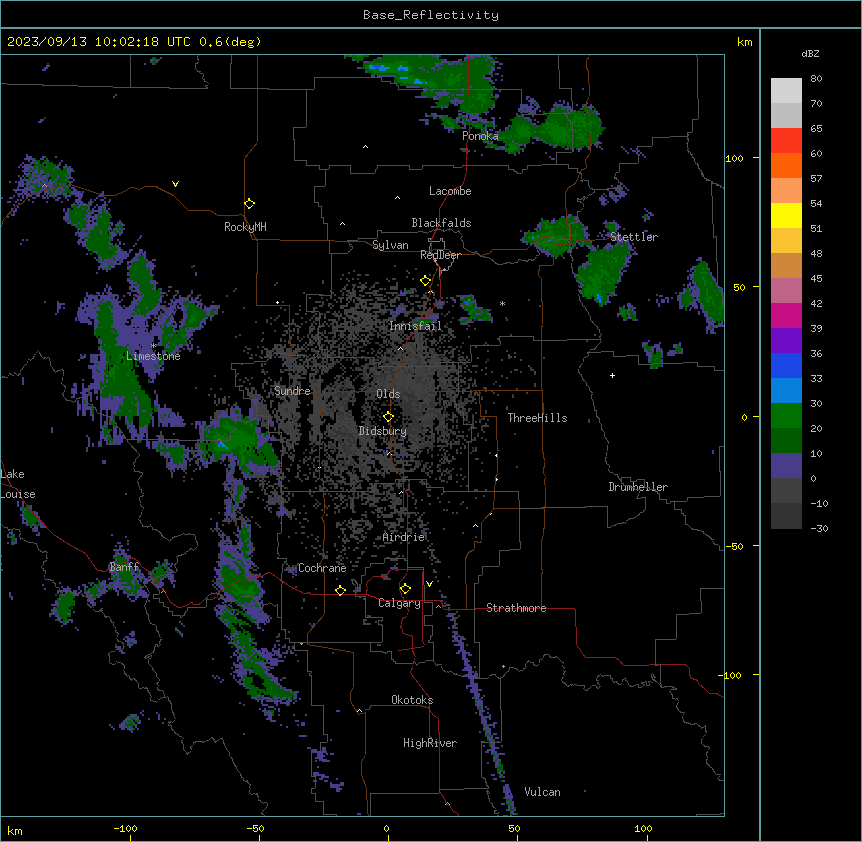The image size is (862, 842).
Task: Click the ThreeHills label
Action: pyautogui.click(x=537, y=418)
